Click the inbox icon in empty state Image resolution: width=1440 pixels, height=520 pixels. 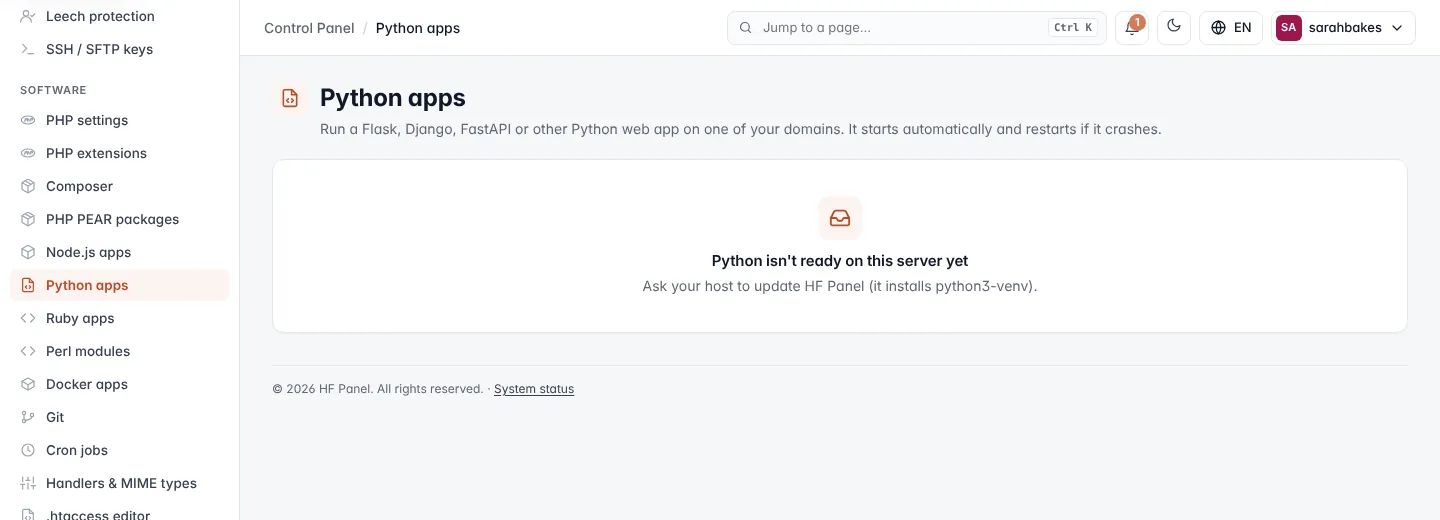840,218
